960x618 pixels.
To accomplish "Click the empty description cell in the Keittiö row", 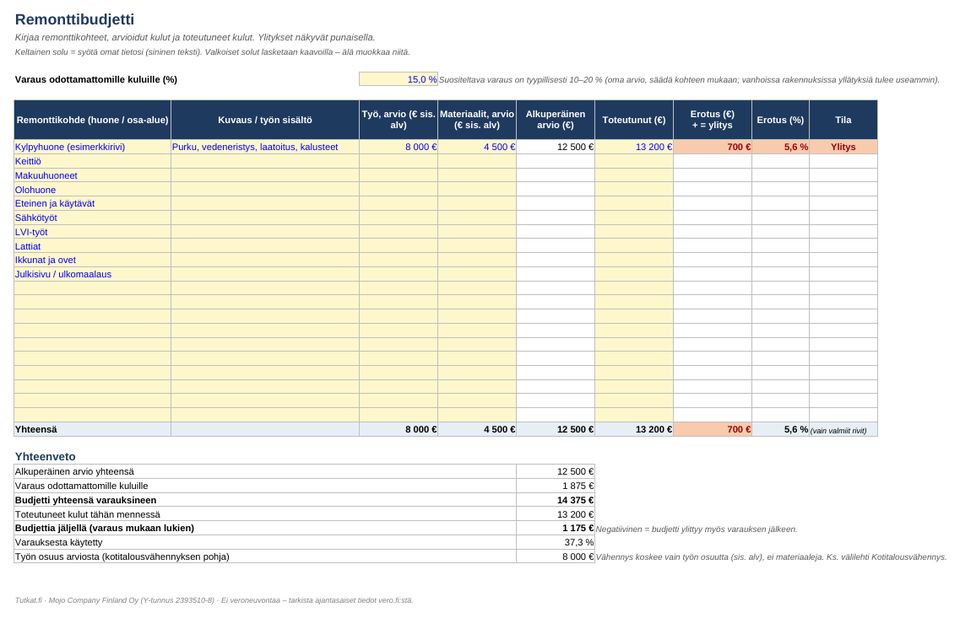I will click(265, 161).
